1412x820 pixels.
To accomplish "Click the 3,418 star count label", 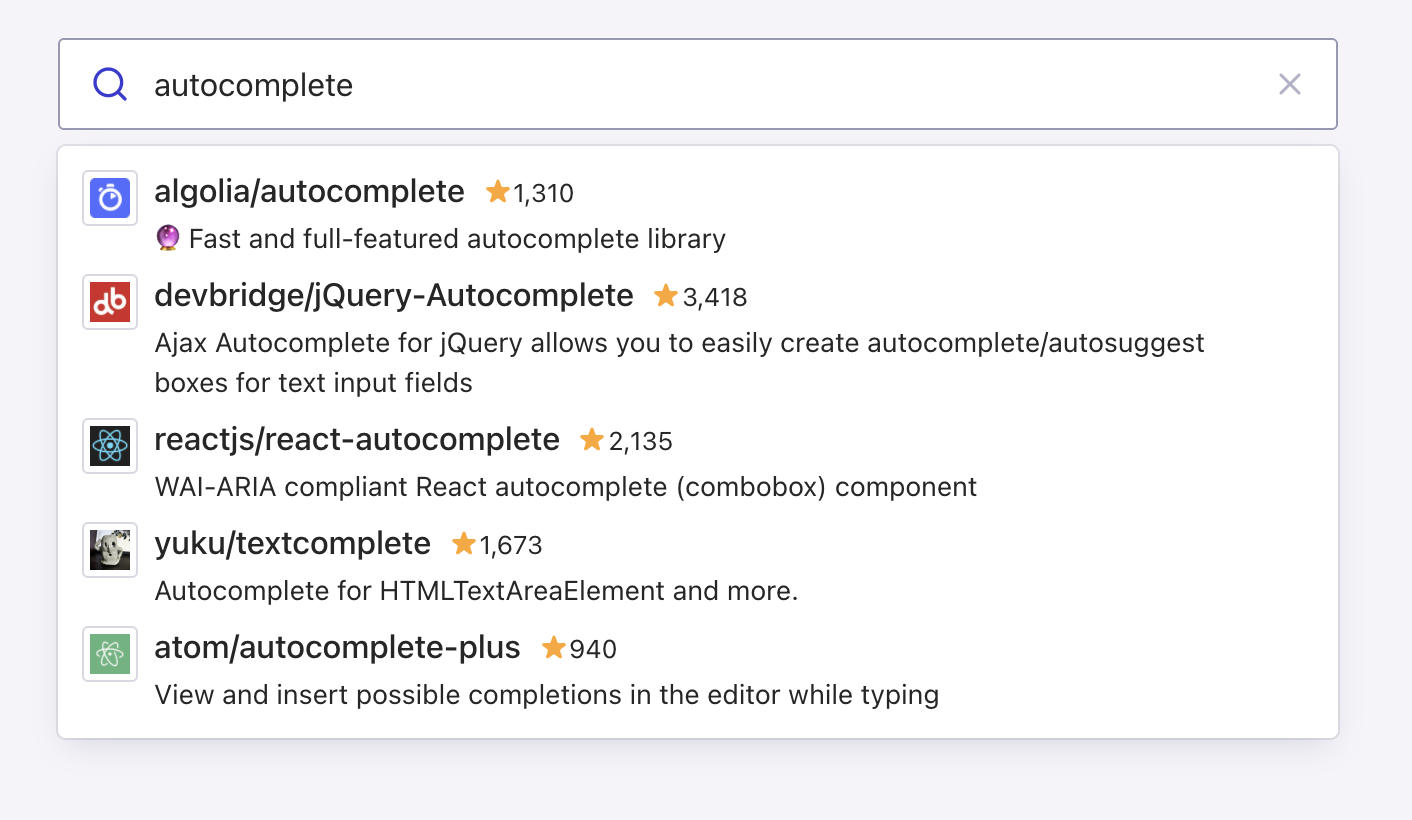I will 712,296.
